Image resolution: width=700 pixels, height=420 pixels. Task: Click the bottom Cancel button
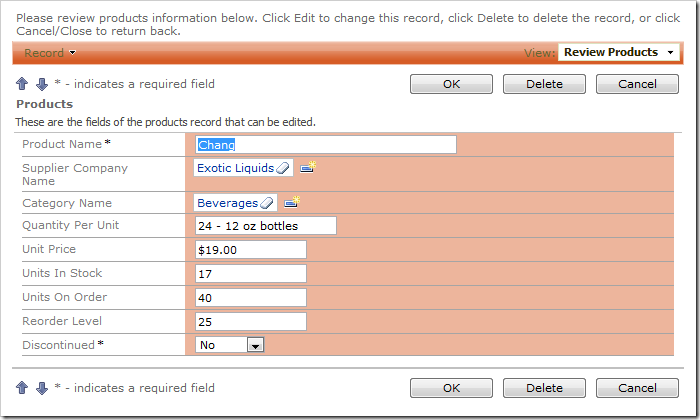(637, 388)
